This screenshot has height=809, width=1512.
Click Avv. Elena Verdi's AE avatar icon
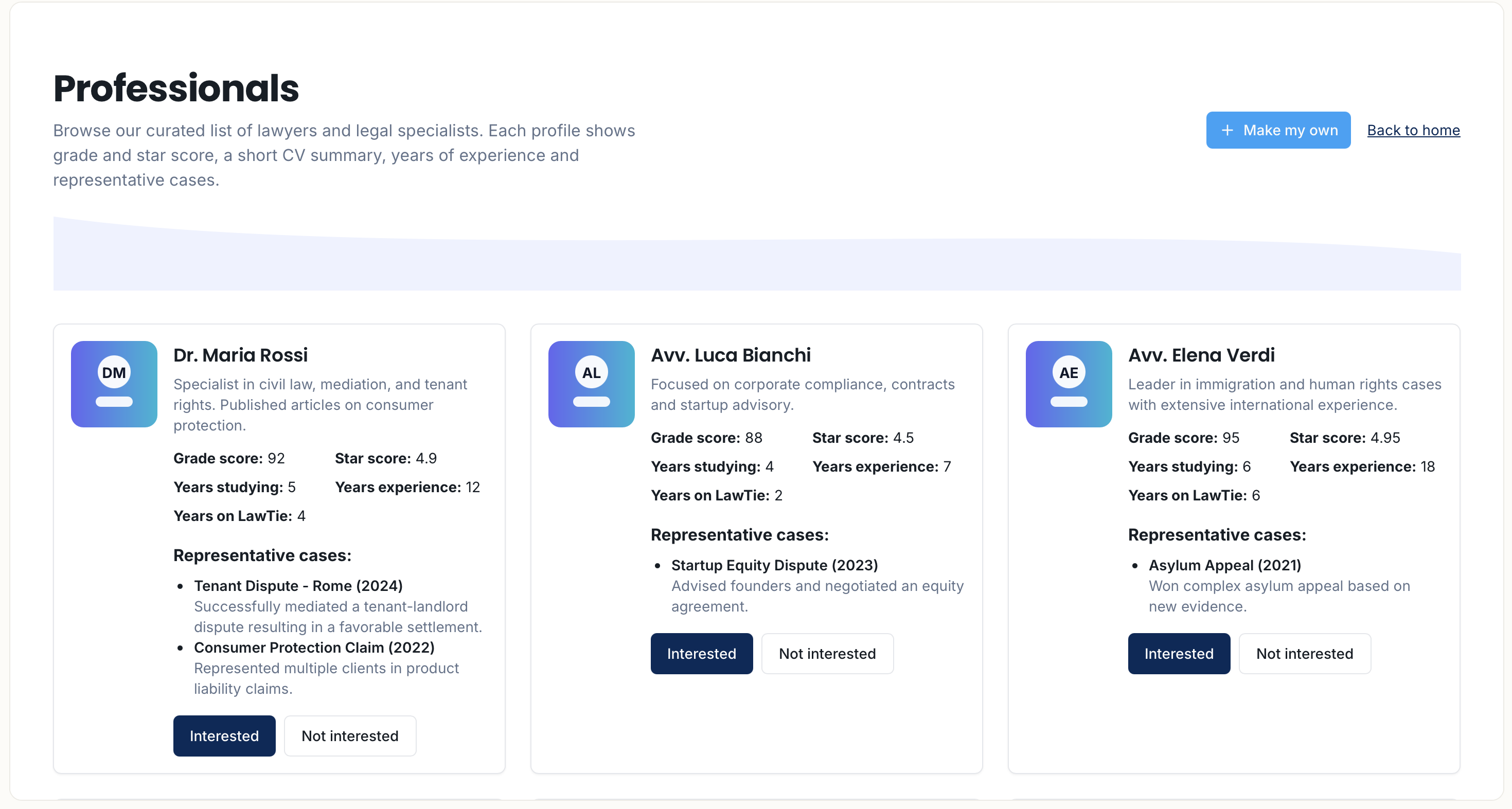[1068, 384]
